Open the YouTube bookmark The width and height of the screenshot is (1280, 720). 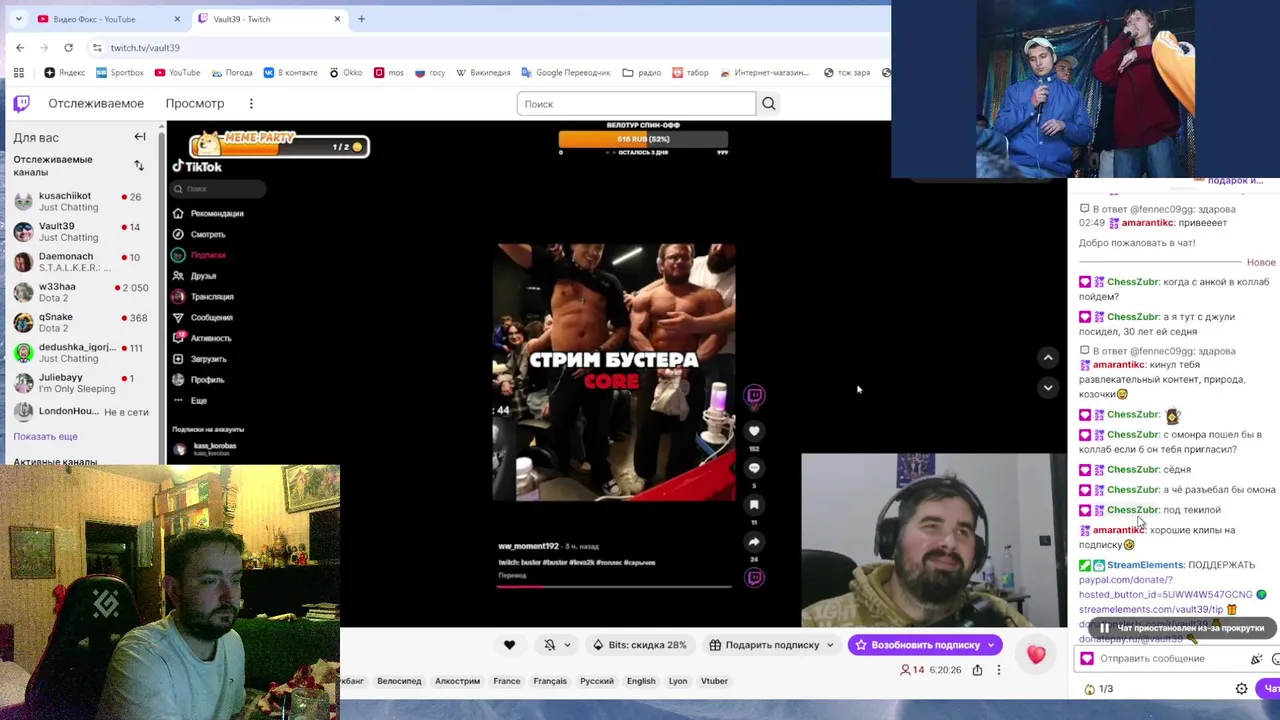177,72
